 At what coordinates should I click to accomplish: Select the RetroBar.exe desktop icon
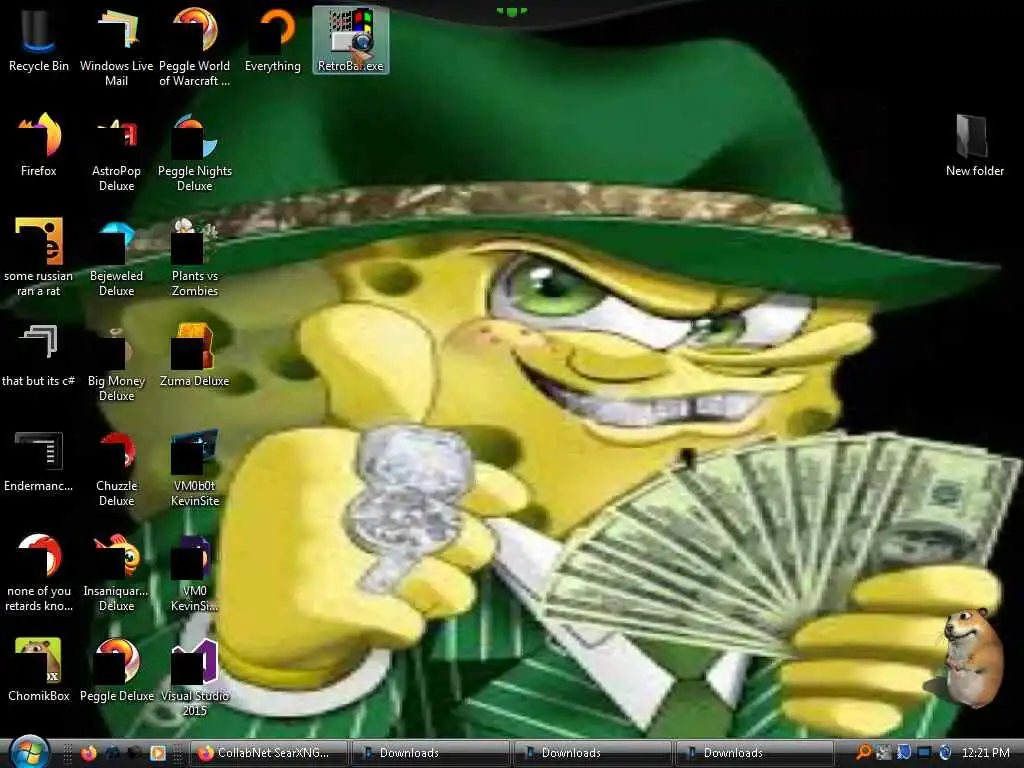click(x=351, y=40)
